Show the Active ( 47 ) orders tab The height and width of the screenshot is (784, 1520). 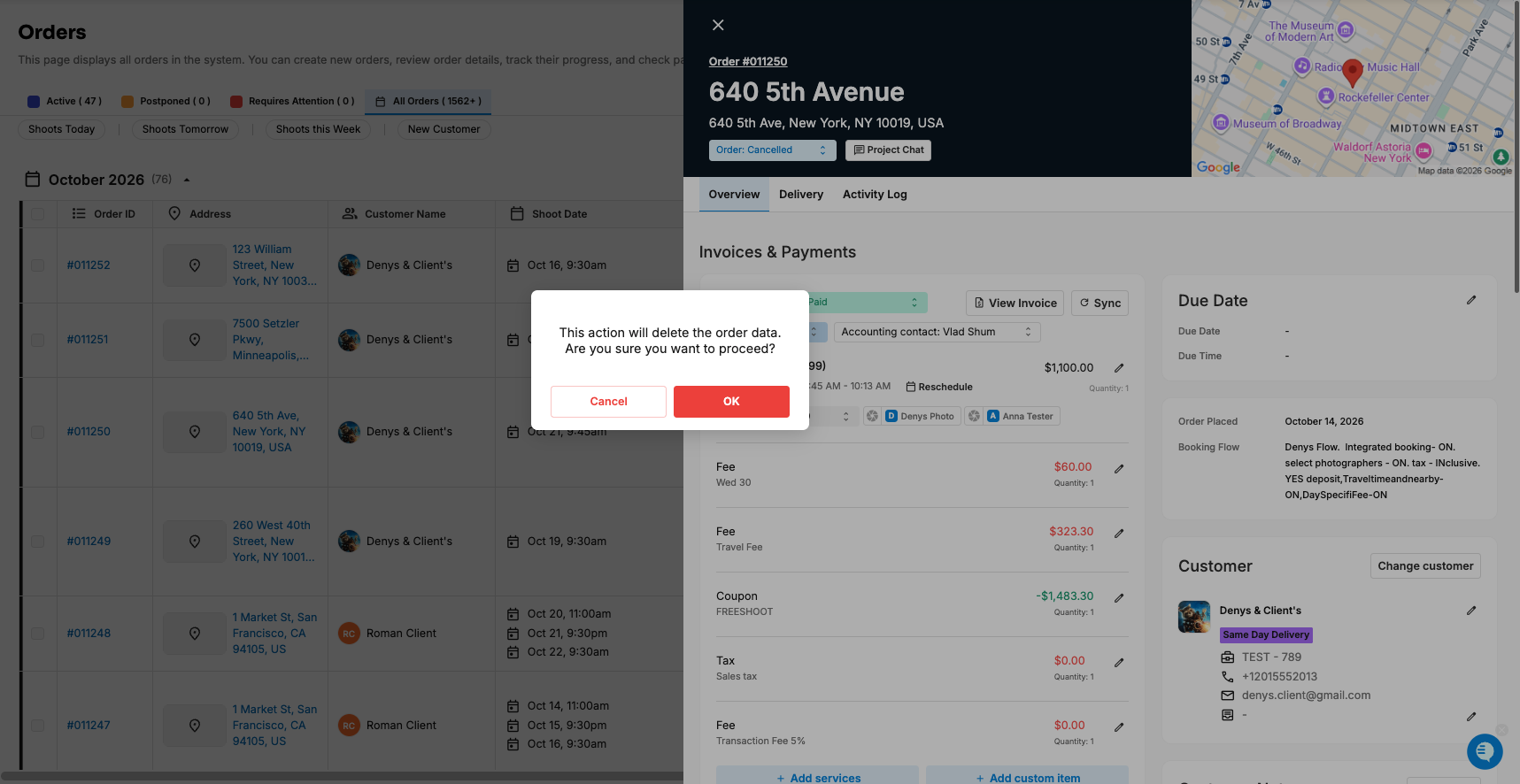tap(65, 102)
